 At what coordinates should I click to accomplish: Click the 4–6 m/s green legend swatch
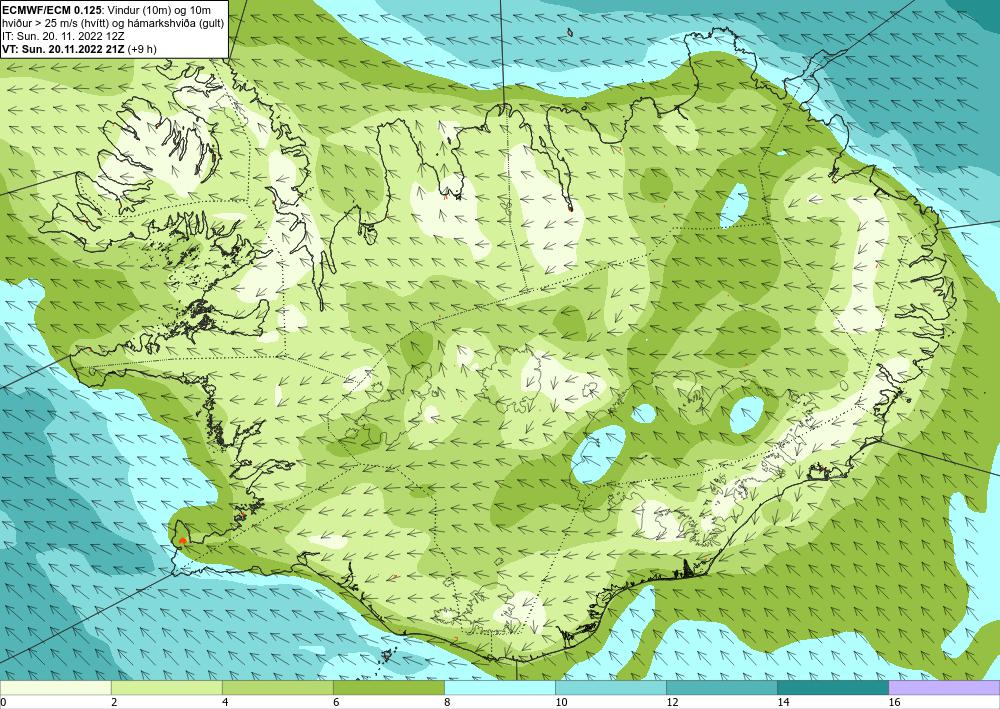tap(277, 688)
